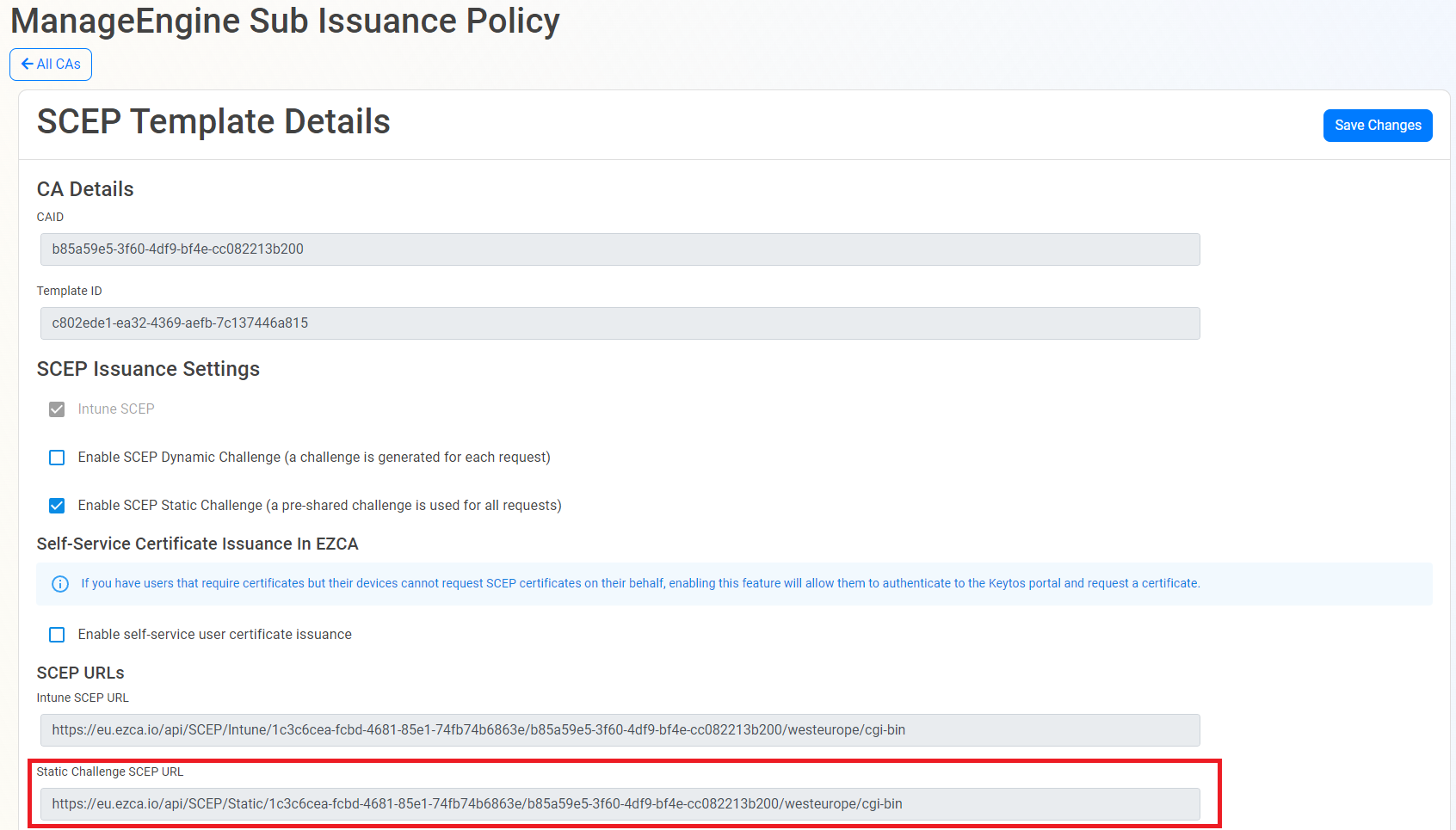Click the 'Static Challenge SCEP URL' label
The image size is (1456, 830).
coord(110,772)
